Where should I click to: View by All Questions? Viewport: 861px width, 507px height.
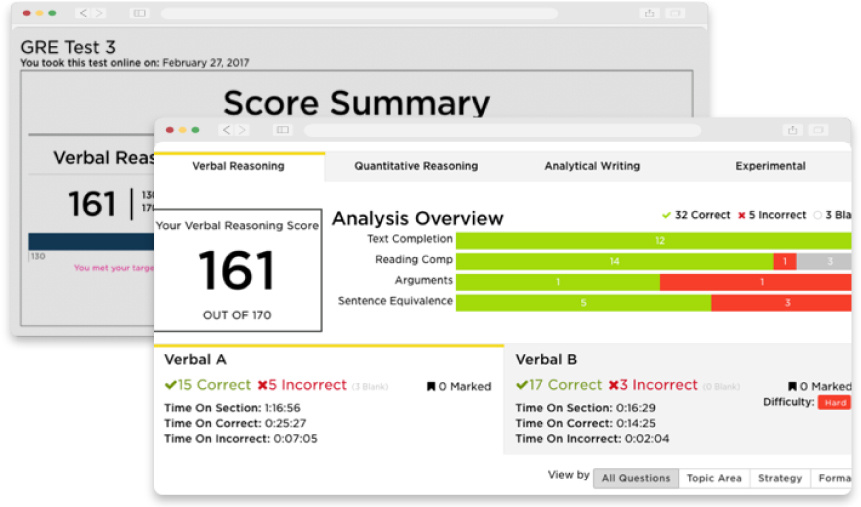point(636,479)
